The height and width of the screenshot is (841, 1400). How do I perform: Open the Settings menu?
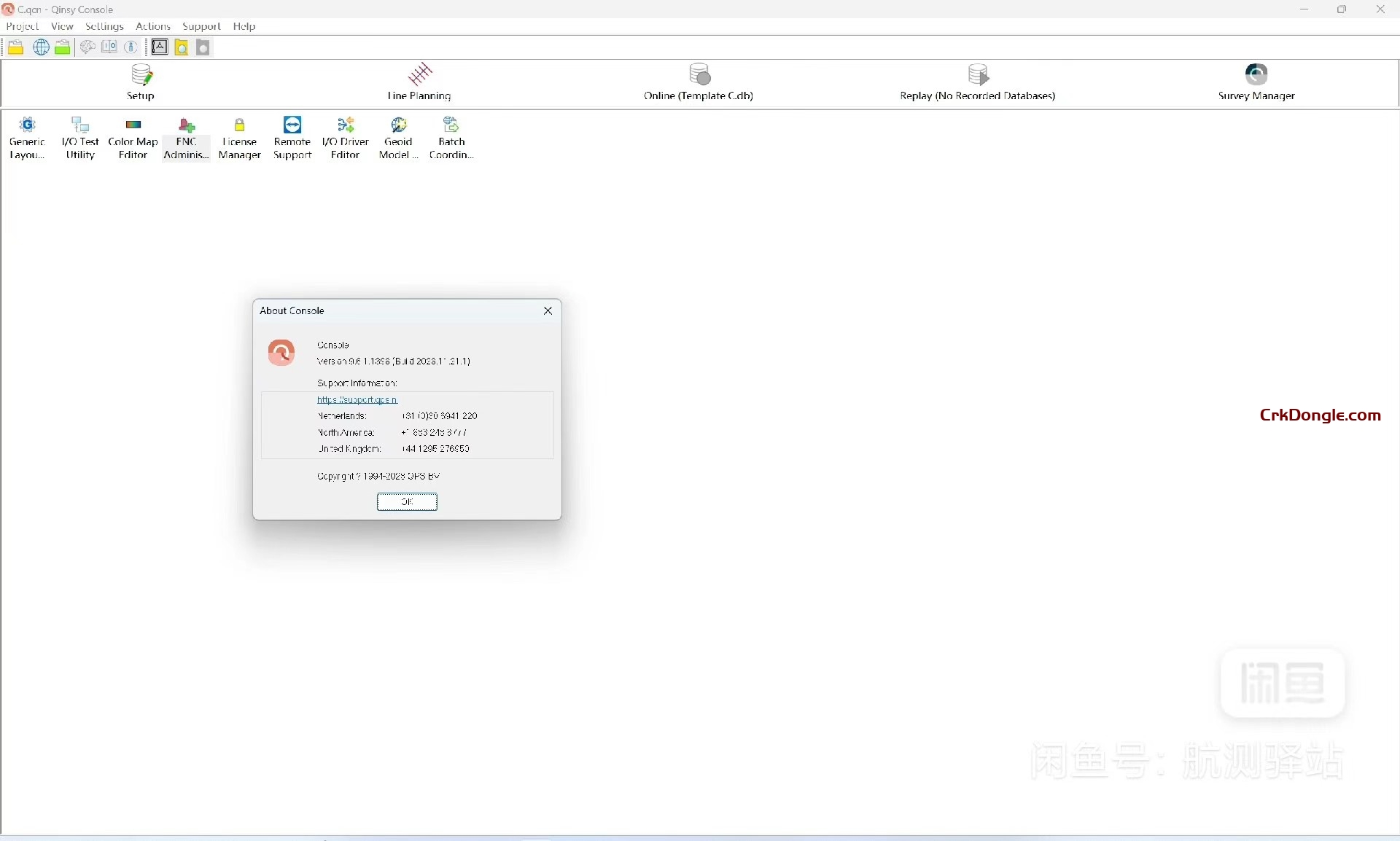coord(104,26)
